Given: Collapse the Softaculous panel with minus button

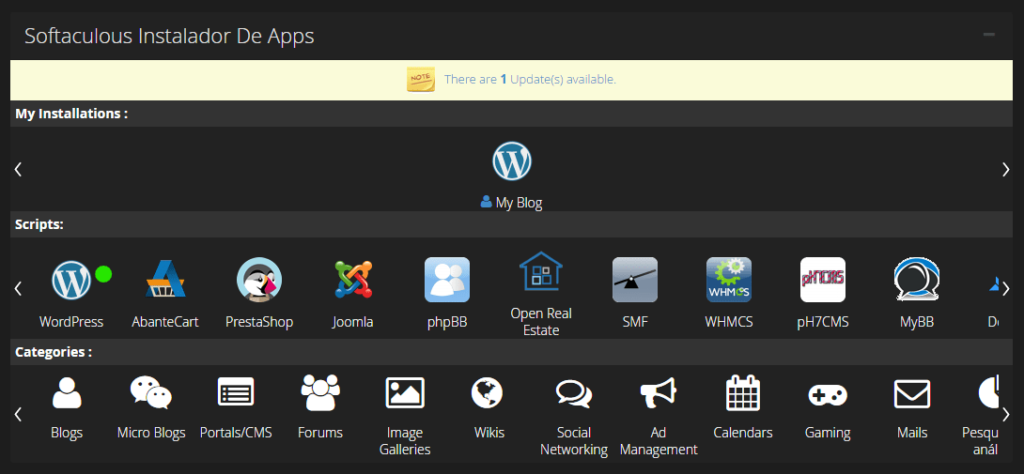Looking at the screenshot, I should 989,35.
